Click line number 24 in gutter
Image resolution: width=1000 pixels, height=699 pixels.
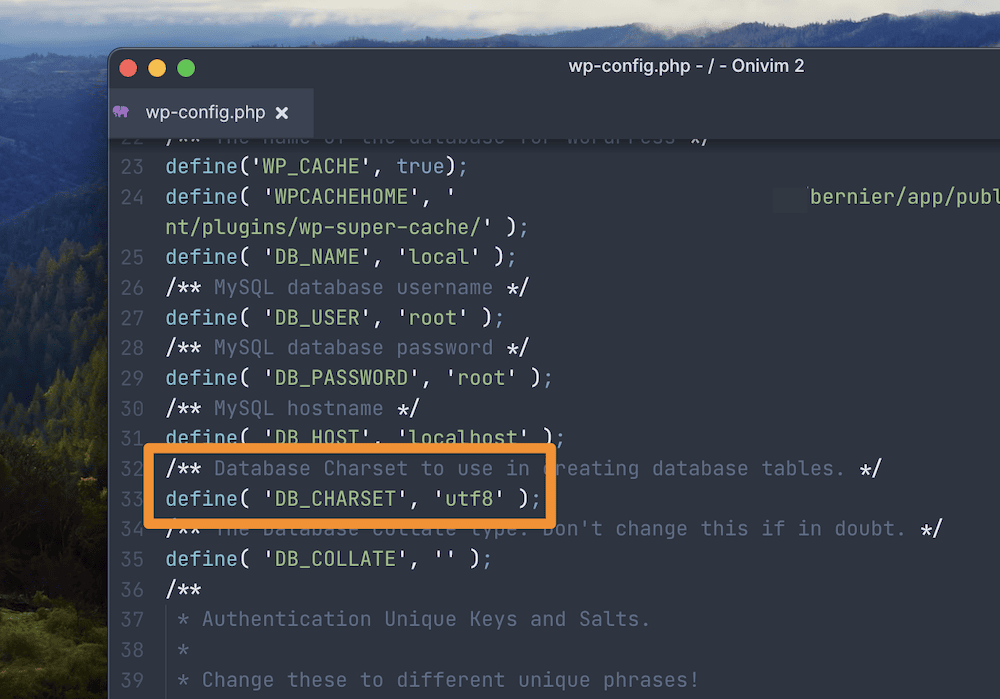132,197
